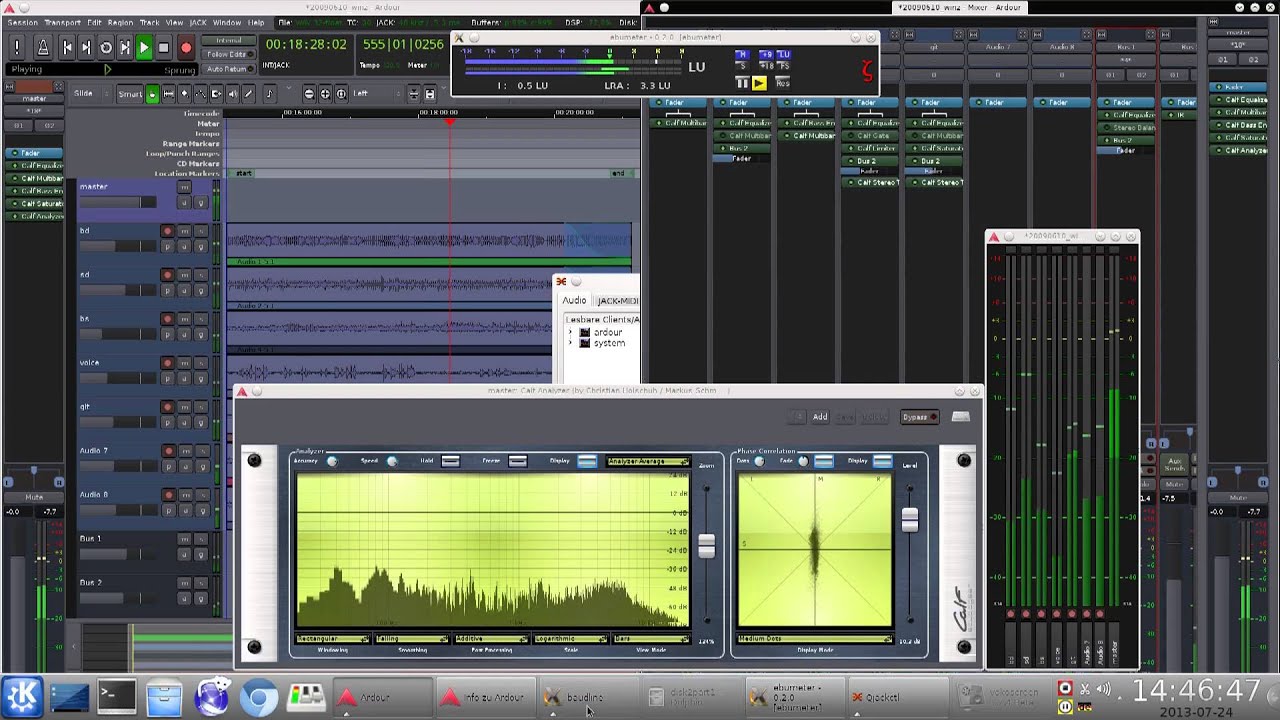Image resolution: width=1280 pixels, height=720 pixels.
Task: Go to session start transport button
Action: coord(67,47)
